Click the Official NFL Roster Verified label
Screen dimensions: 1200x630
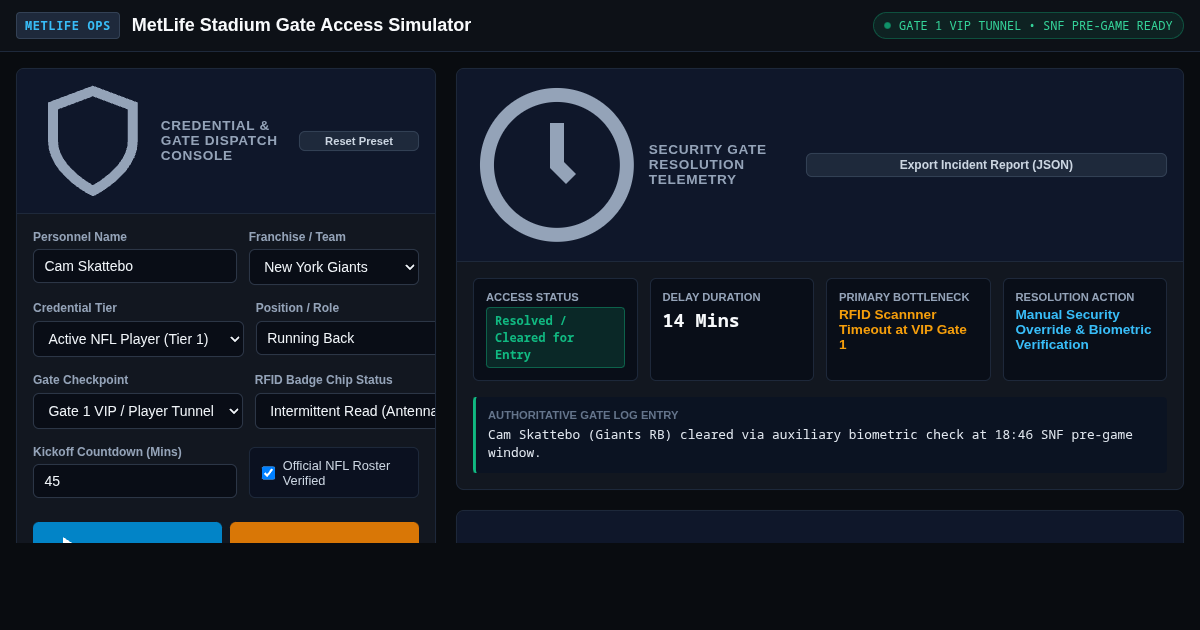pos(337,473)
